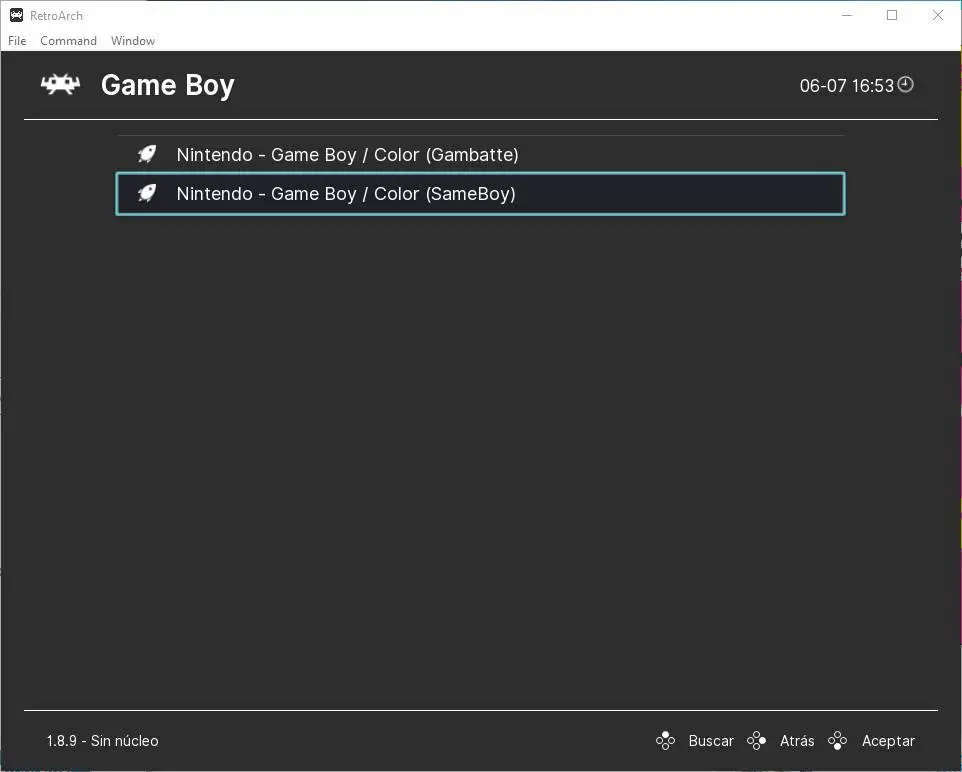The image size is (962, 772).
Task: Click the gamepad icon beside Buscar
Action: [x=665, y=741]
